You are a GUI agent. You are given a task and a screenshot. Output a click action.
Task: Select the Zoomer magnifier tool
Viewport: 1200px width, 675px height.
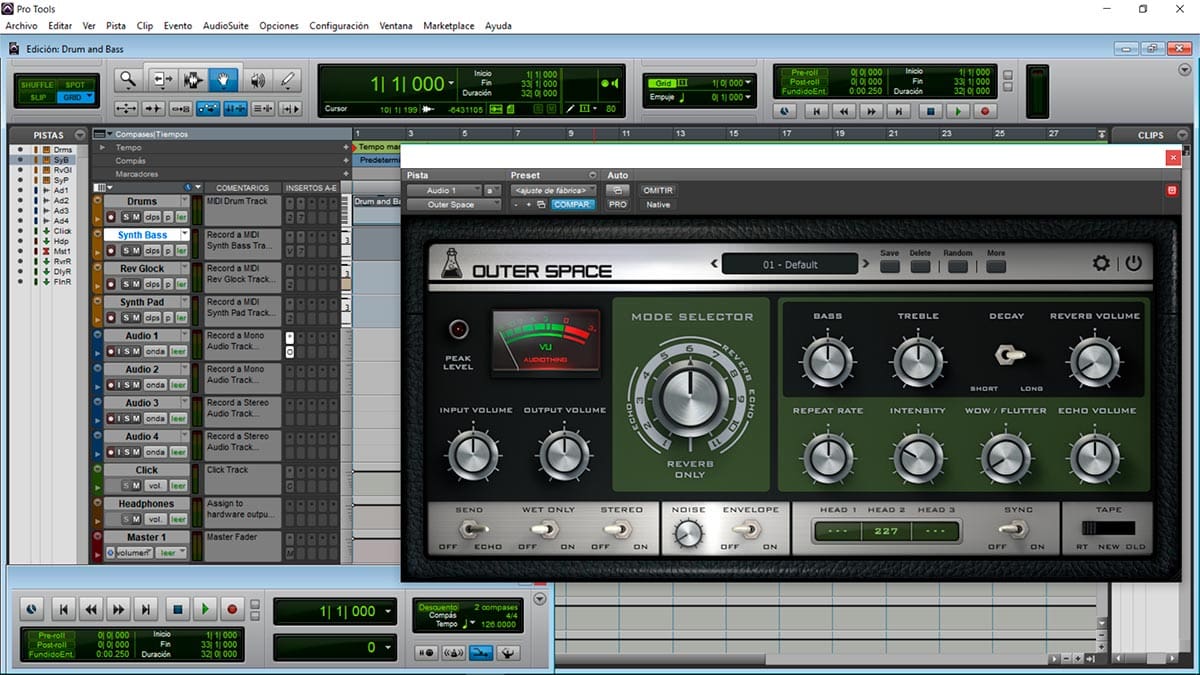(x=128, y=80)
